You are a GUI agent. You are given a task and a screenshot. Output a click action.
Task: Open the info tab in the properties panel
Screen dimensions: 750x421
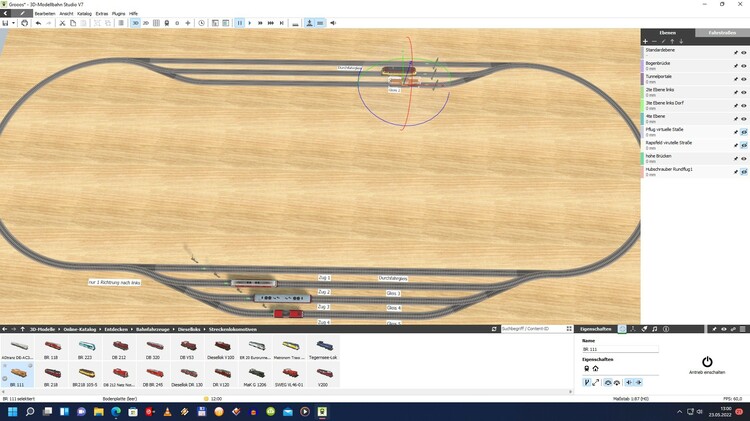(666, 329)
